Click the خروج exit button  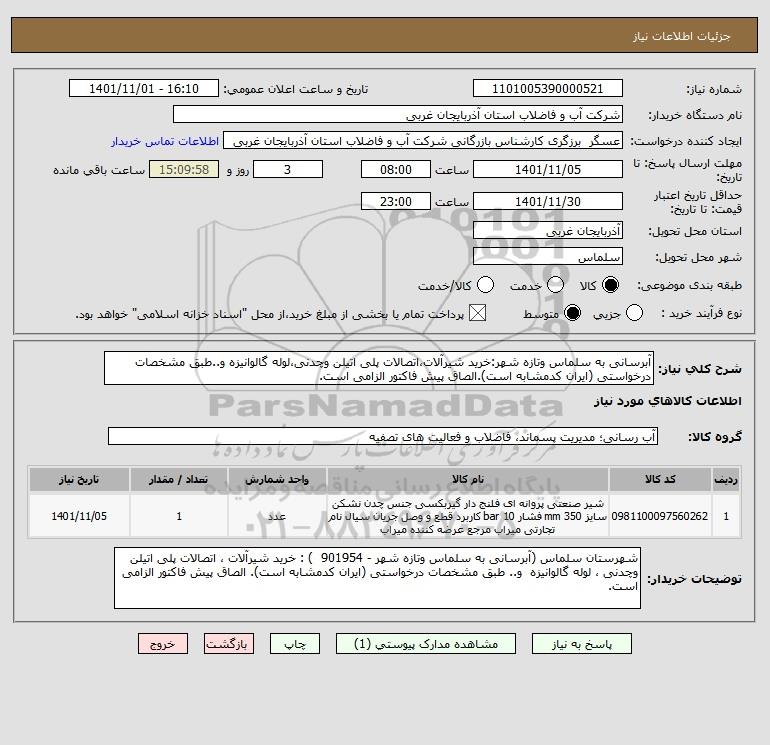[163, 644]
